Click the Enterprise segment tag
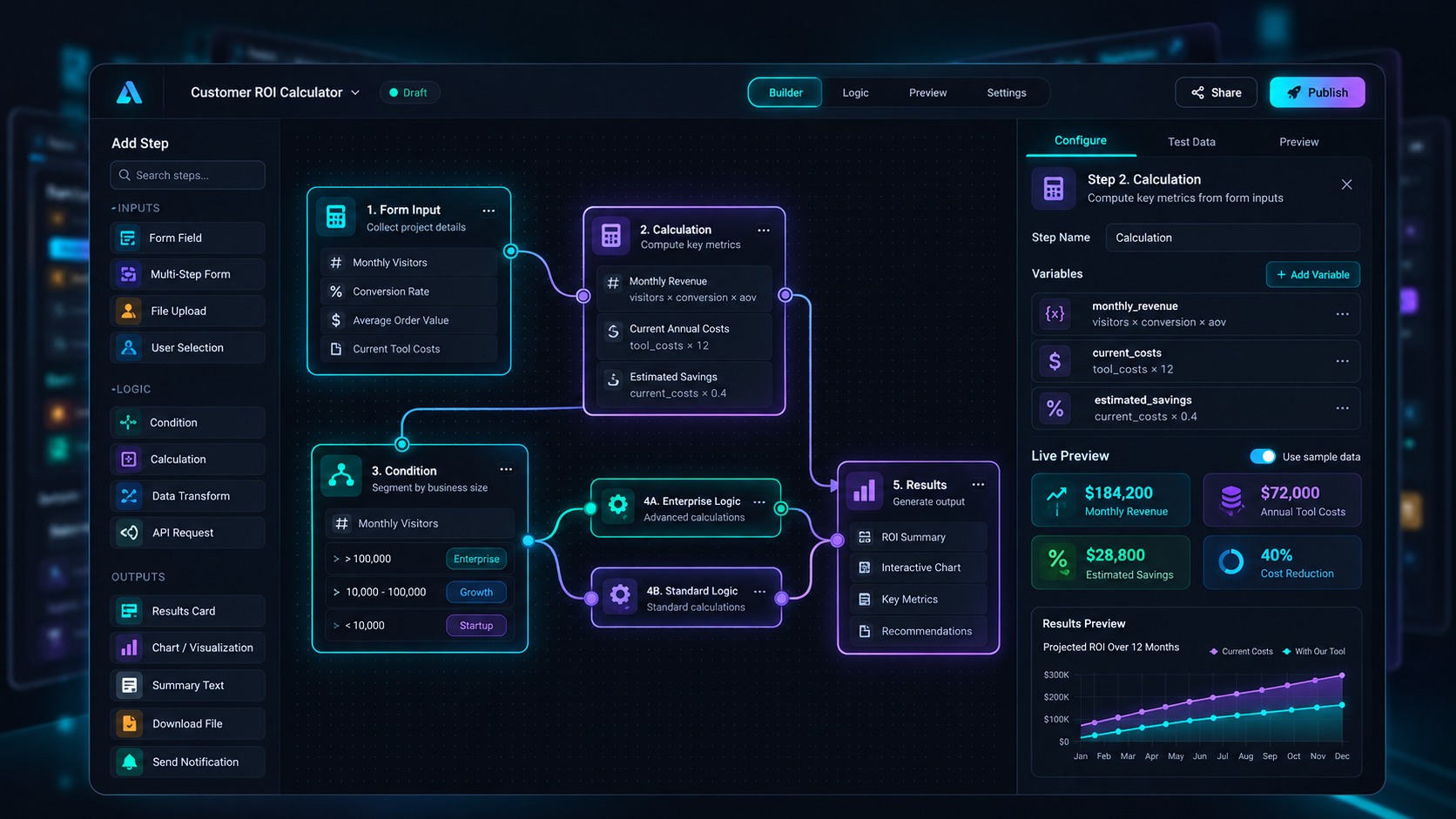The width and height of the screenshot is (1456, 819). (x=476, y=559)
